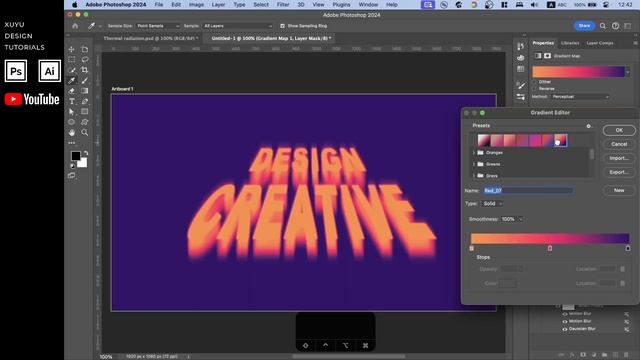Click the Home icon in options bar
The height and width of the screenshot is (360, 640).
click(75, 26)
